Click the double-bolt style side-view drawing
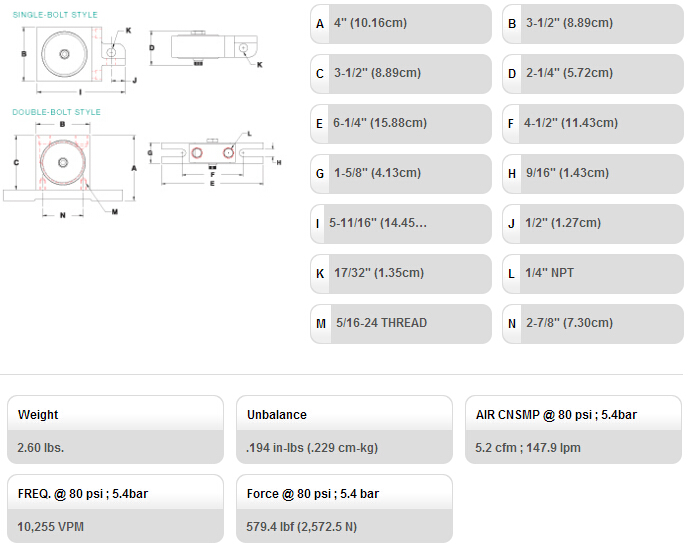Screen dimensions: 690x544 click(214, 158)
